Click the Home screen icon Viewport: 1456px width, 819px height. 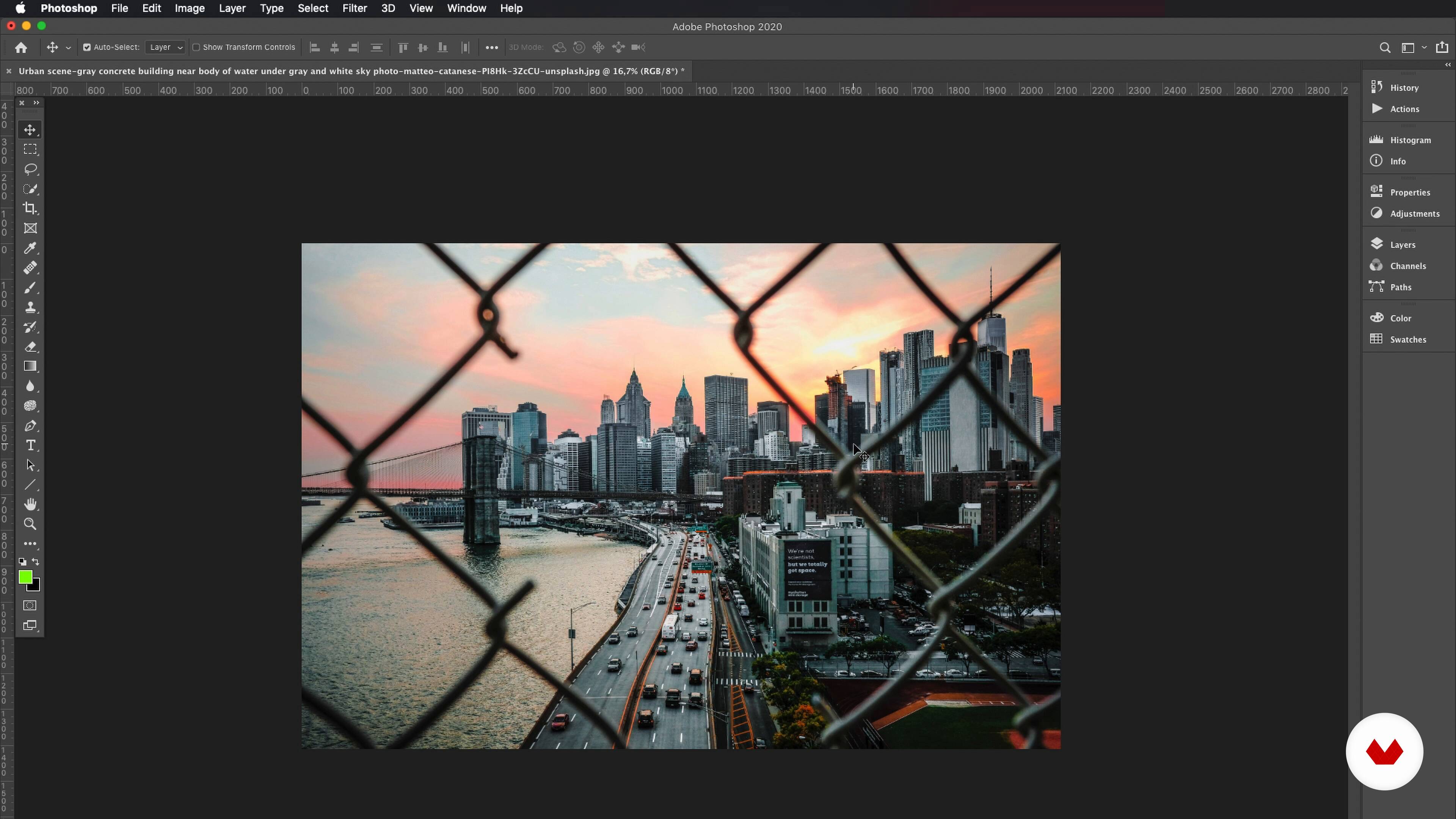click(x=21, y=47)
